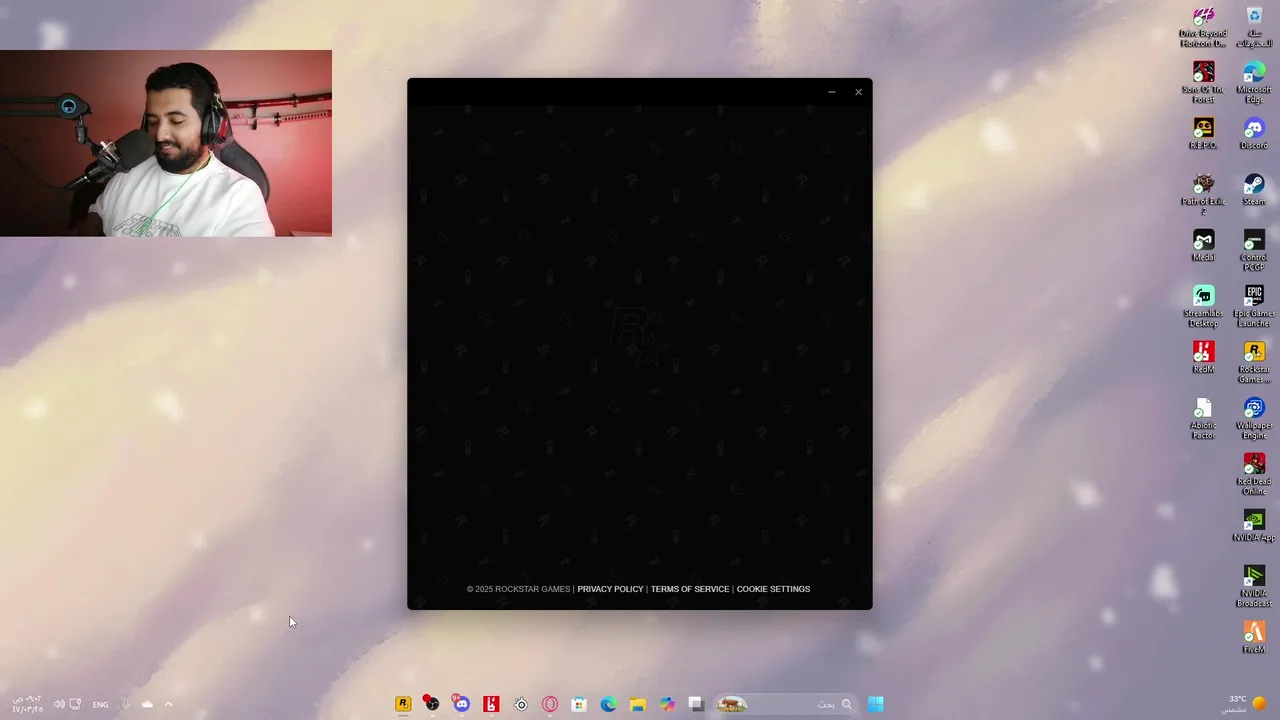Select Abiotic Factor desktop file icon

[1203, 419]
